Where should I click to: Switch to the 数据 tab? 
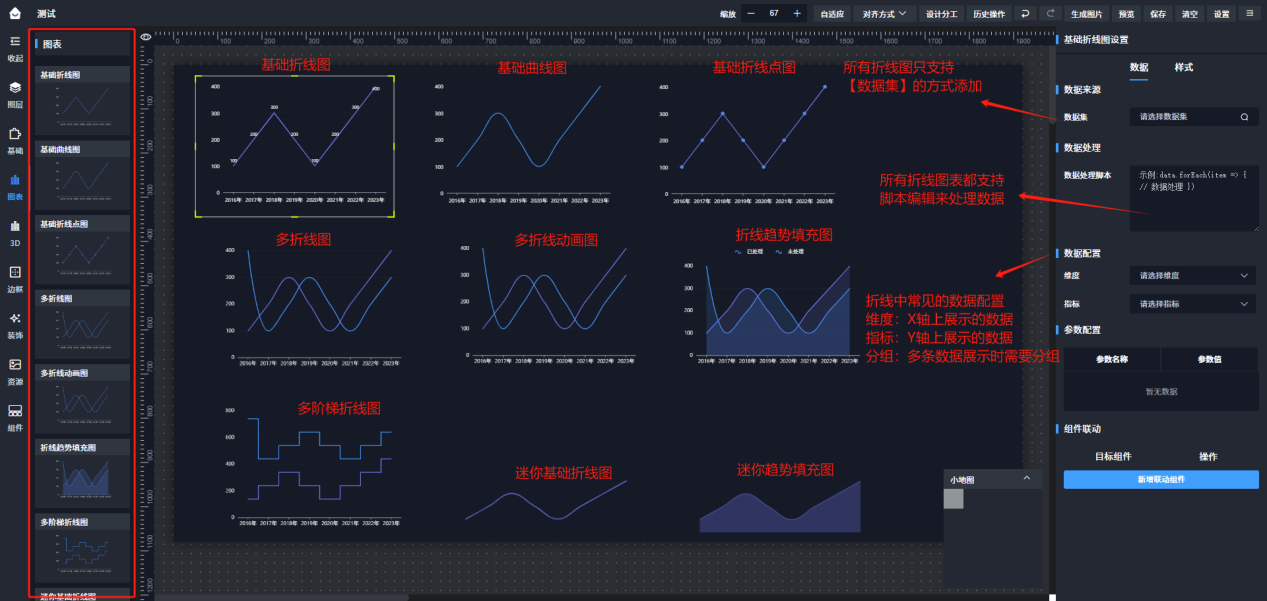pos(1138,67)
